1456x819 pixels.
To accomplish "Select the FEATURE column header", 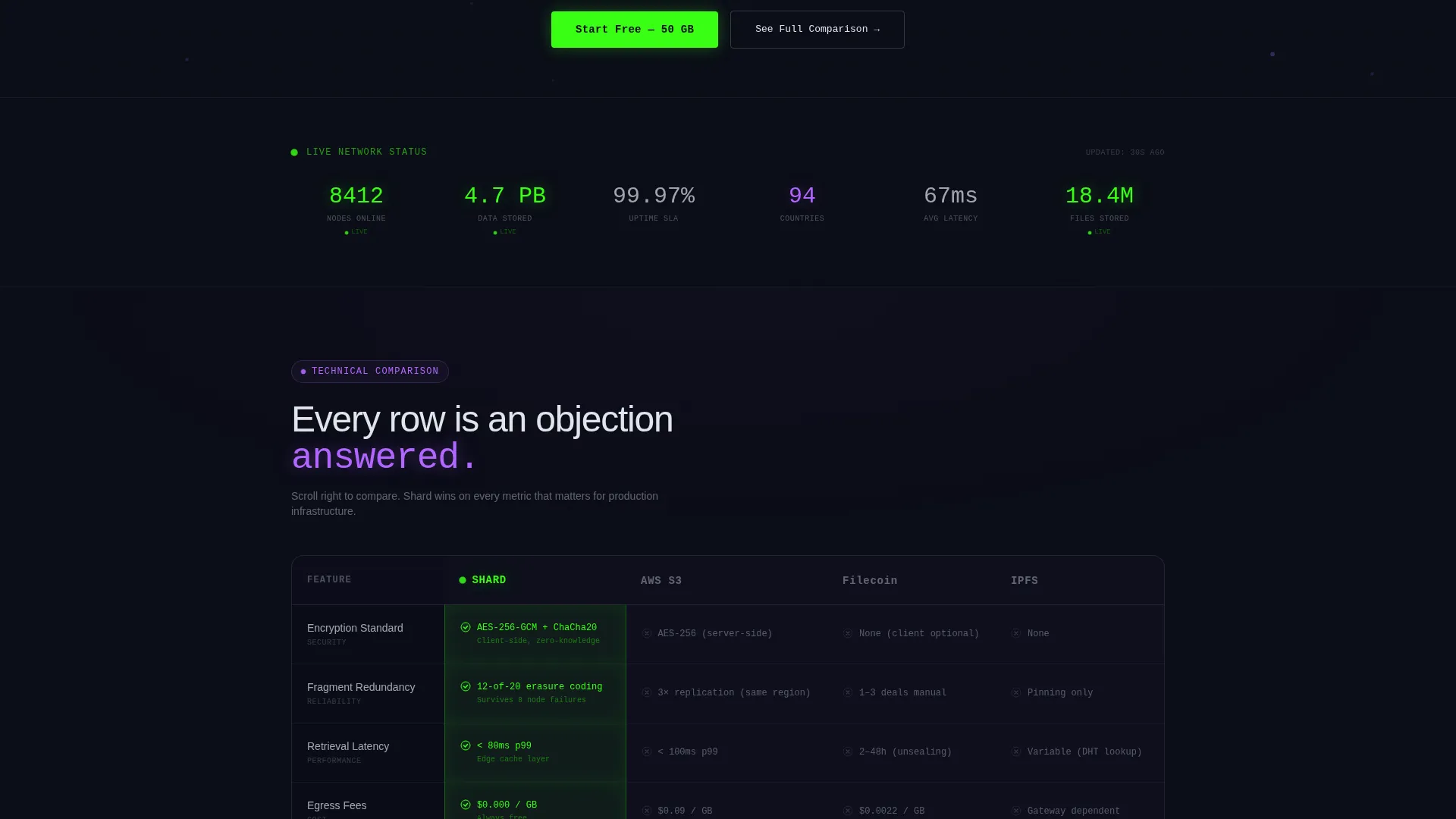I will (x=329, y=579).
